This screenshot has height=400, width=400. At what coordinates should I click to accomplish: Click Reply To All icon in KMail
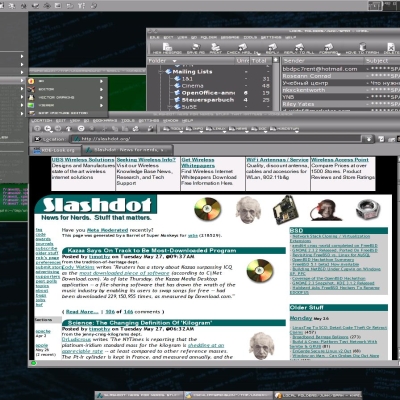(299, 47)
